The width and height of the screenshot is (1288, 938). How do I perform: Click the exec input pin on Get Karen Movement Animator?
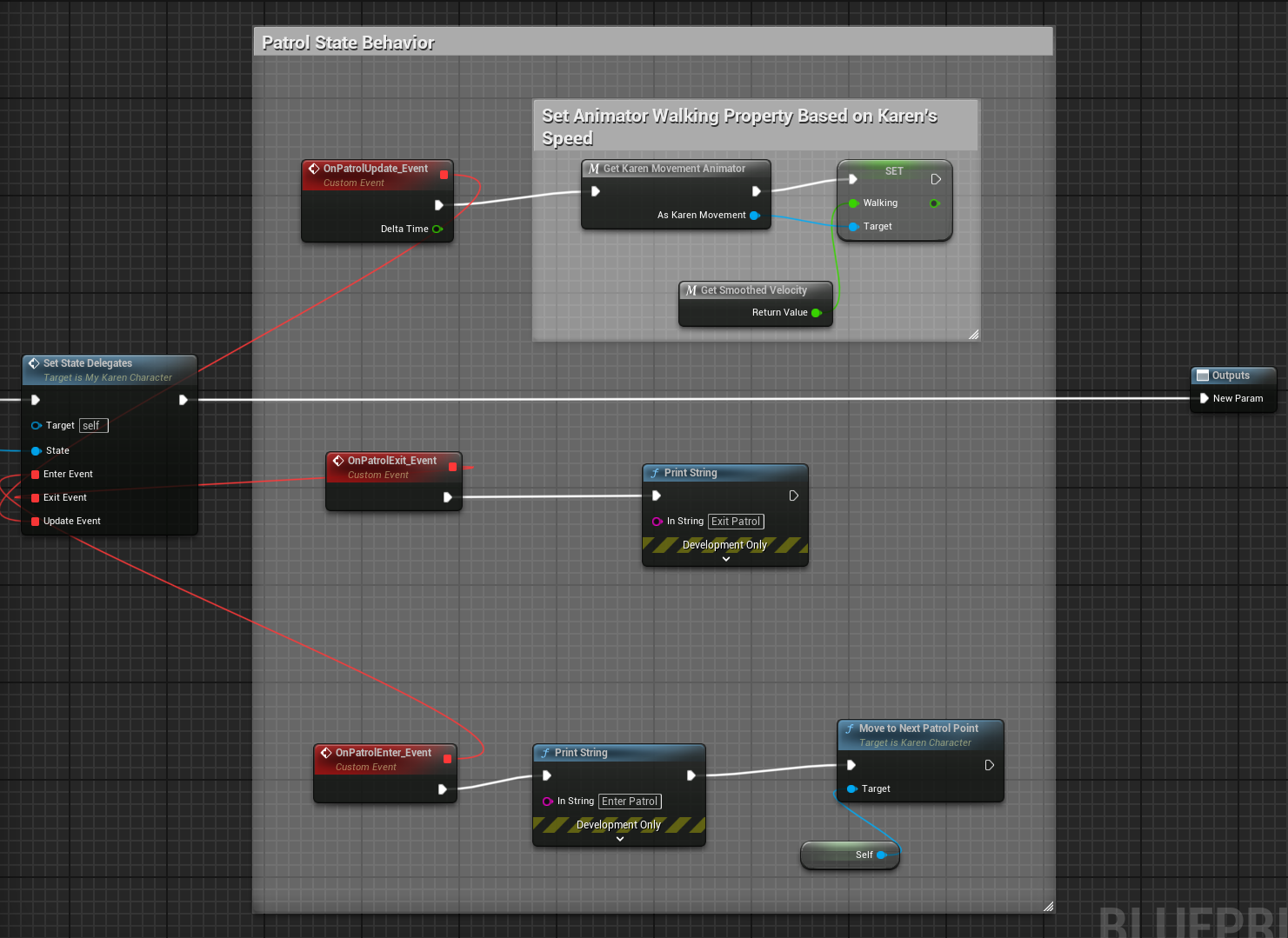(x=595, y=191)
